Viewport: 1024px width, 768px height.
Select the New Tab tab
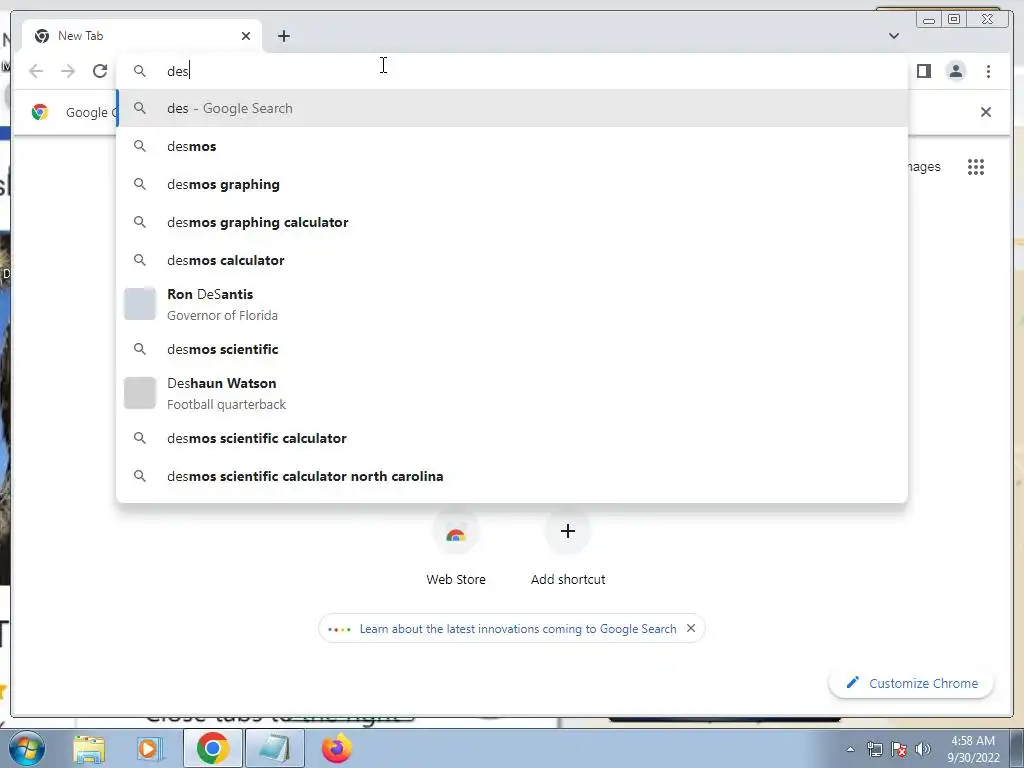pyautogui.click(x=142, y=36)
